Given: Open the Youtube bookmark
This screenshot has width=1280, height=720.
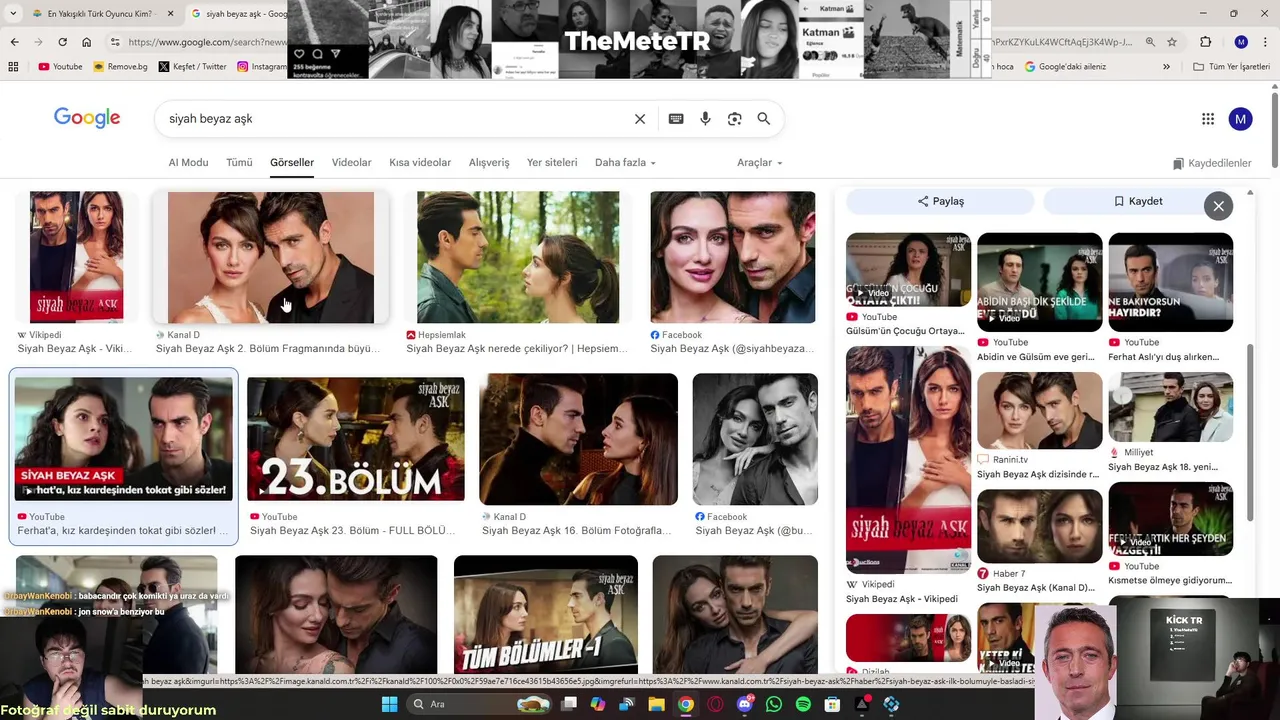Looking at the screenshot, I should (x=60, y=67).
